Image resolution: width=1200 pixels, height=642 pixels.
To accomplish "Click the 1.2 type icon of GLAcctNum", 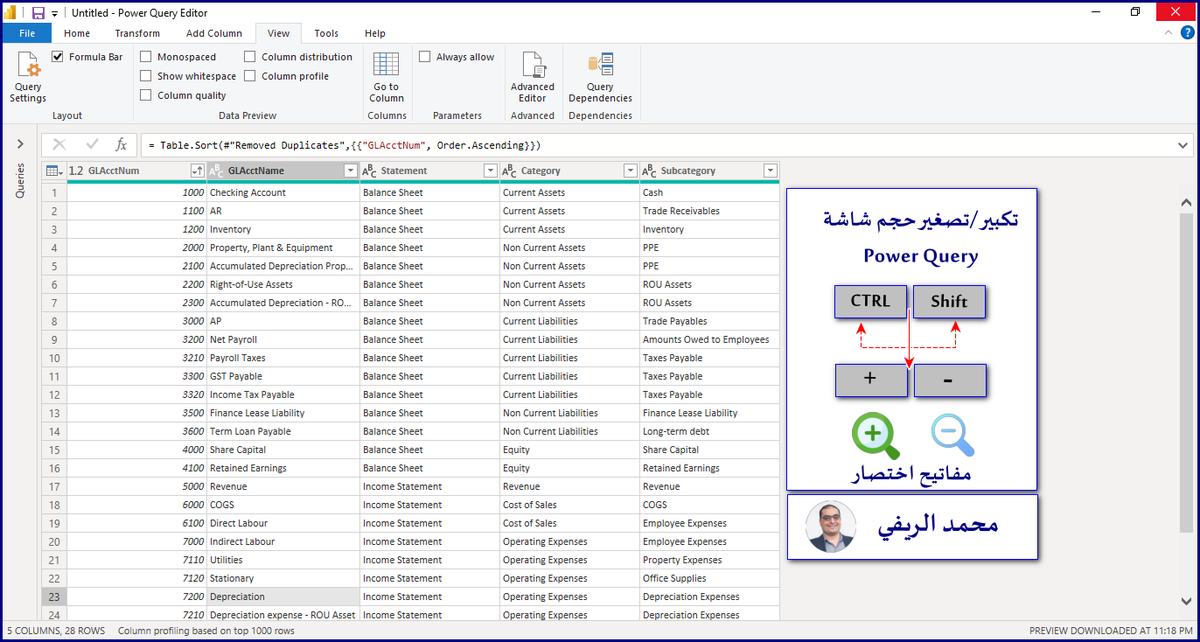I will coord(76,171).
